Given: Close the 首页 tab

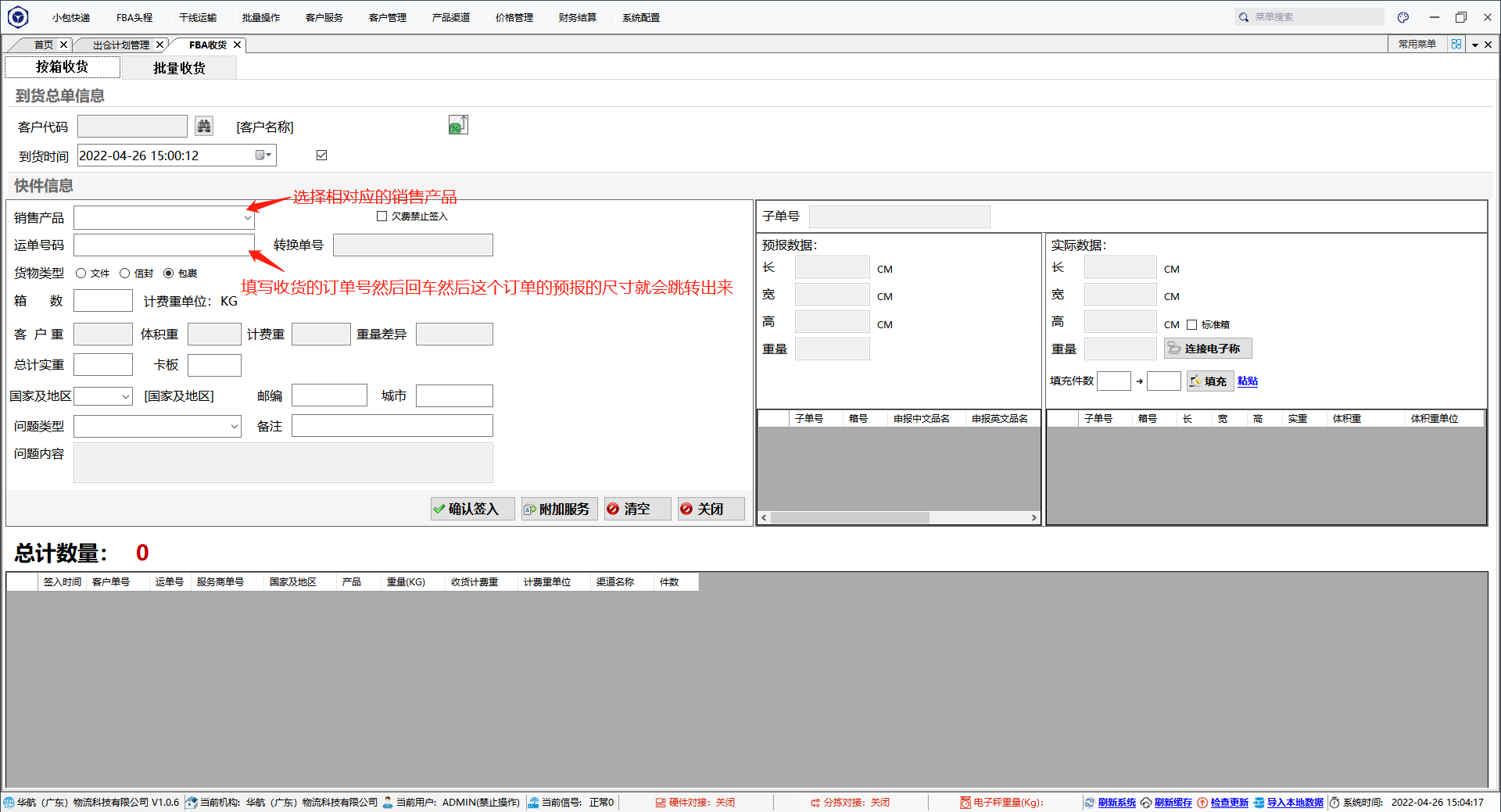Looking at the screenshot, I should pos(64,45).
